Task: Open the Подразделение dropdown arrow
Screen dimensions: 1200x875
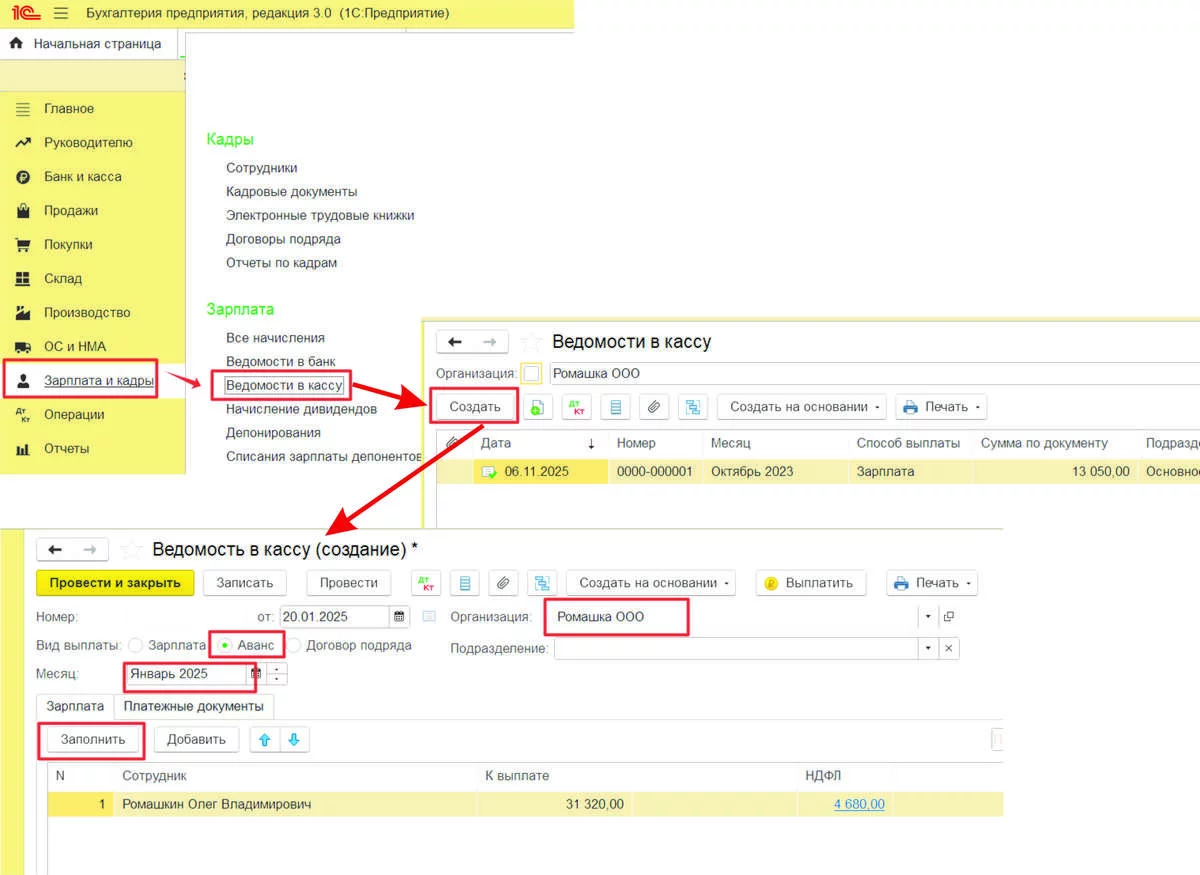Action: click(928, 648)
